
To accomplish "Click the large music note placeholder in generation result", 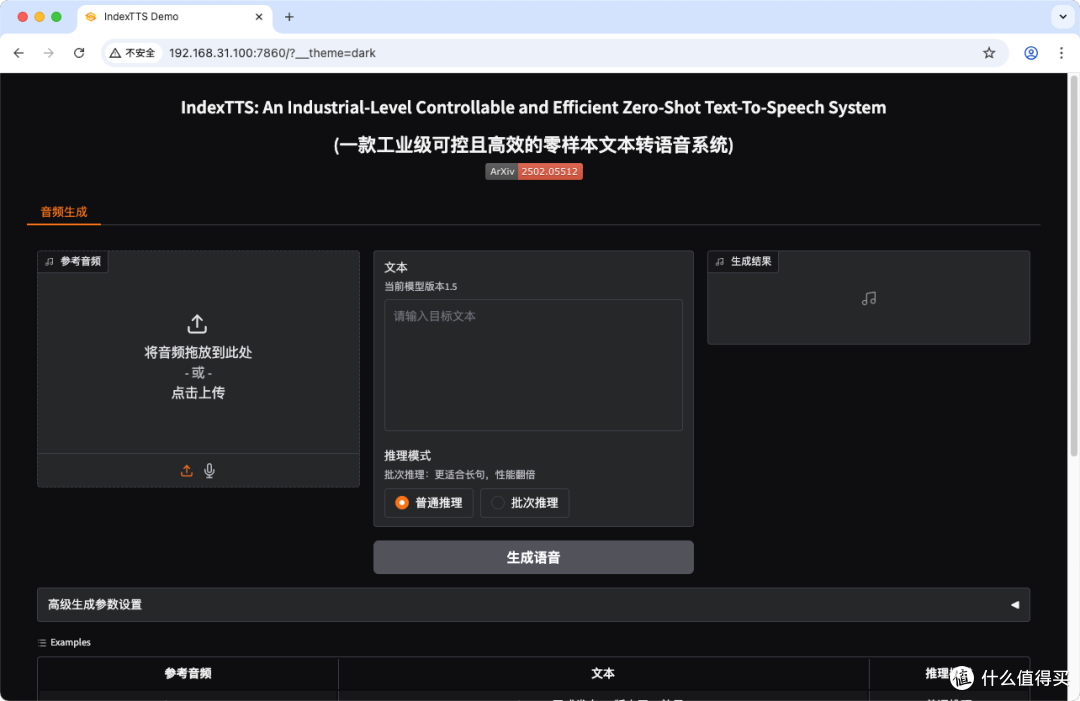I will (868, 297).
